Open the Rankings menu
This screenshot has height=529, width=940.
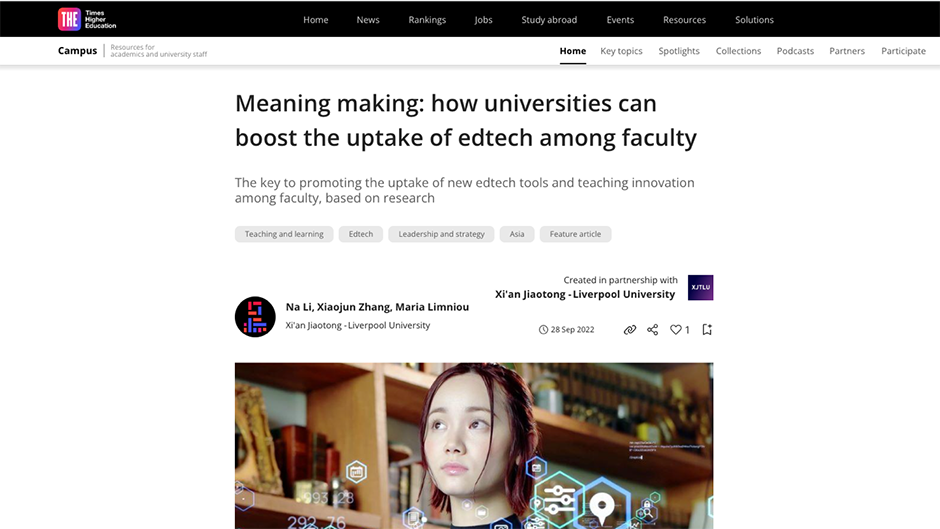427,20
